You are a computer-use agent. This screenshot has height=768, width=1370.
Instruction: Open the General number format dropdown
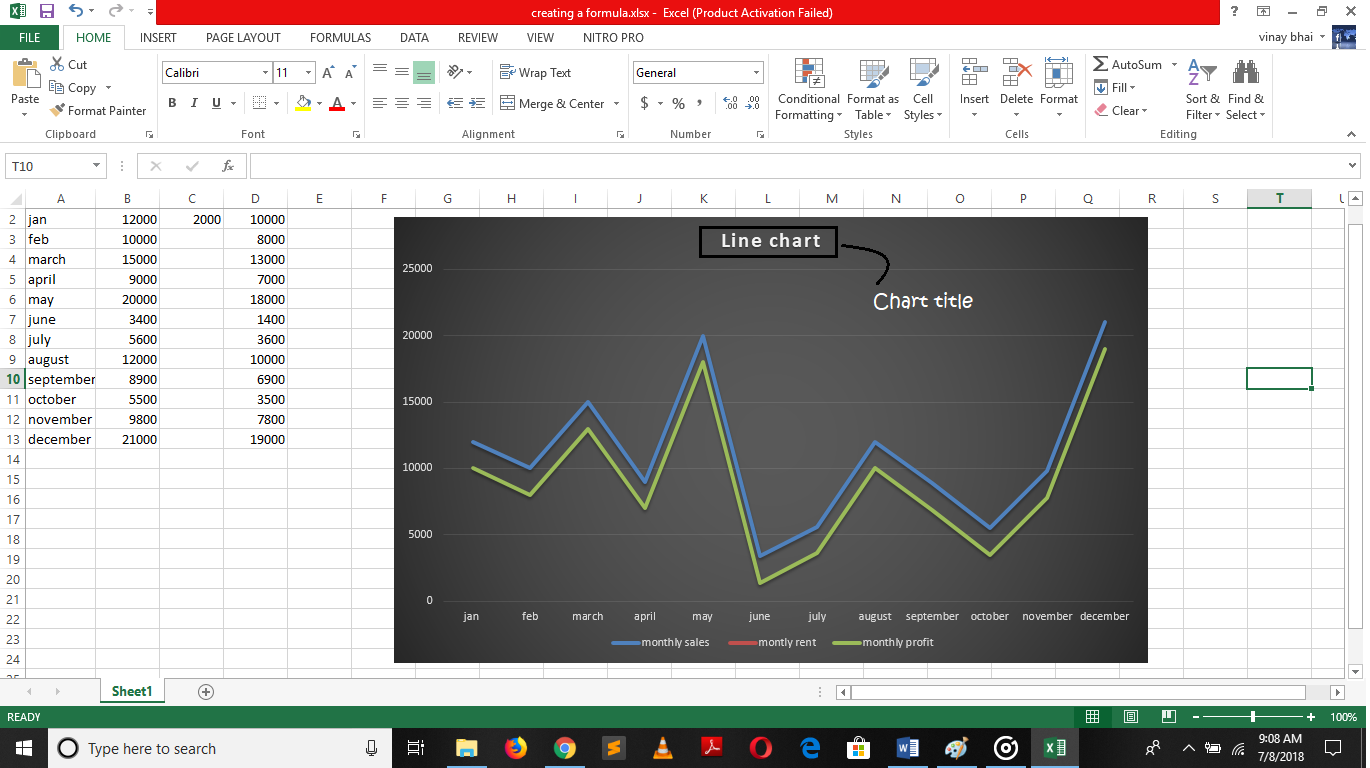756,73
